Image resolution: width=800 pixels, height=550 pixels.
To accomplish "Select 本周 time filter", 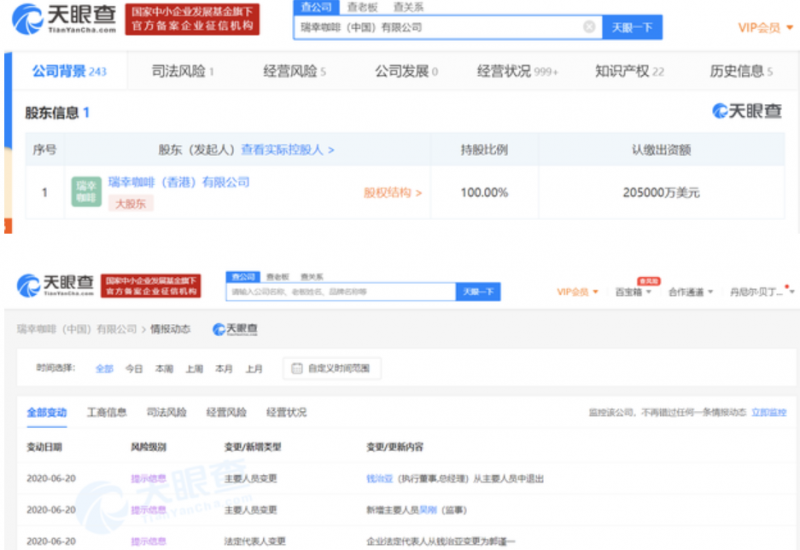I will (x=164, y=368).
